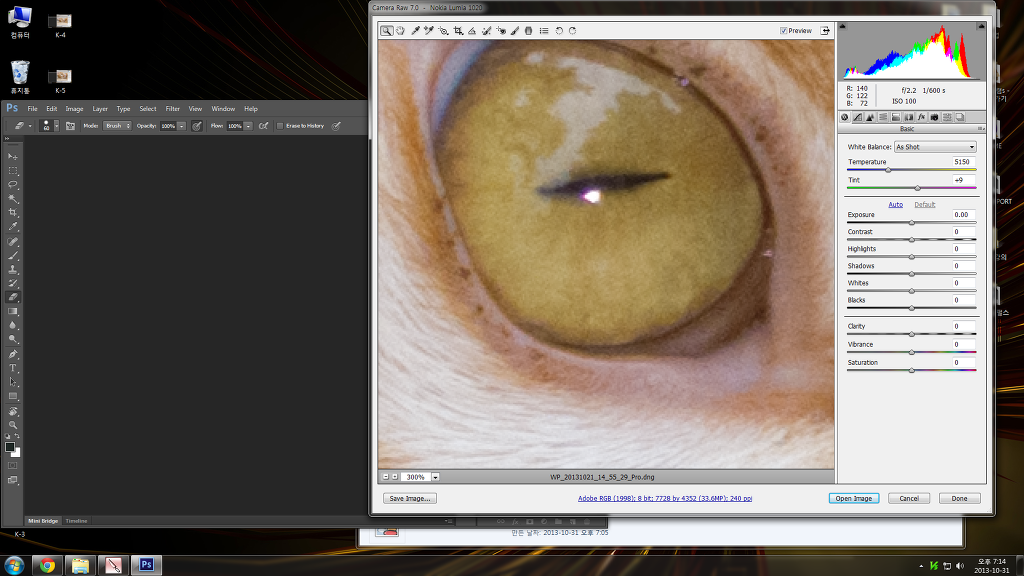Enable Erase to History checkbox

coord(280,126)
